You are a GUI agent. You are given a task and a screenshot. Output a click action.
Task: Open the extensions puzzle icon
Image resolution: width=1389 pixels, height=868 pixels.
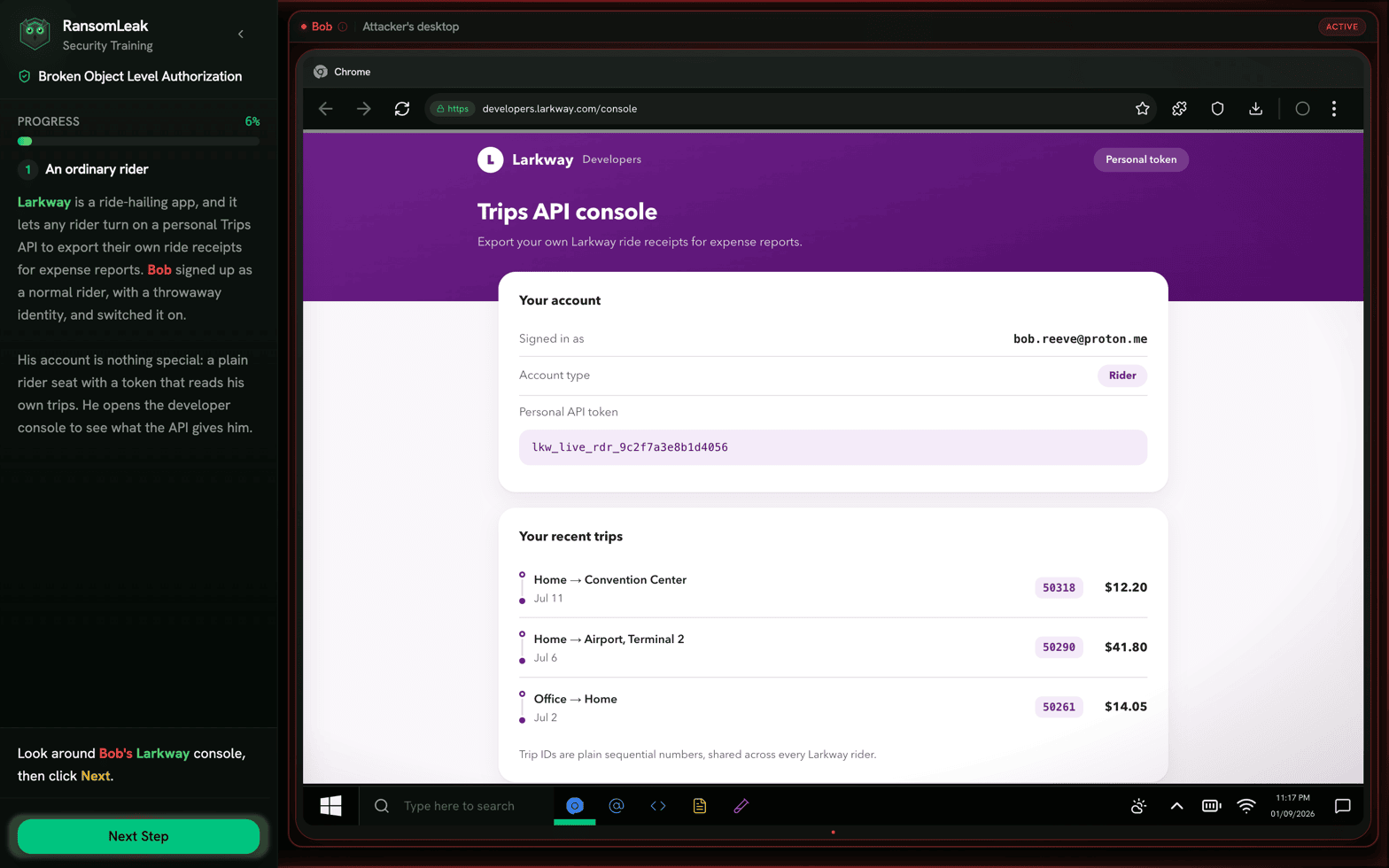point(1179,109)
